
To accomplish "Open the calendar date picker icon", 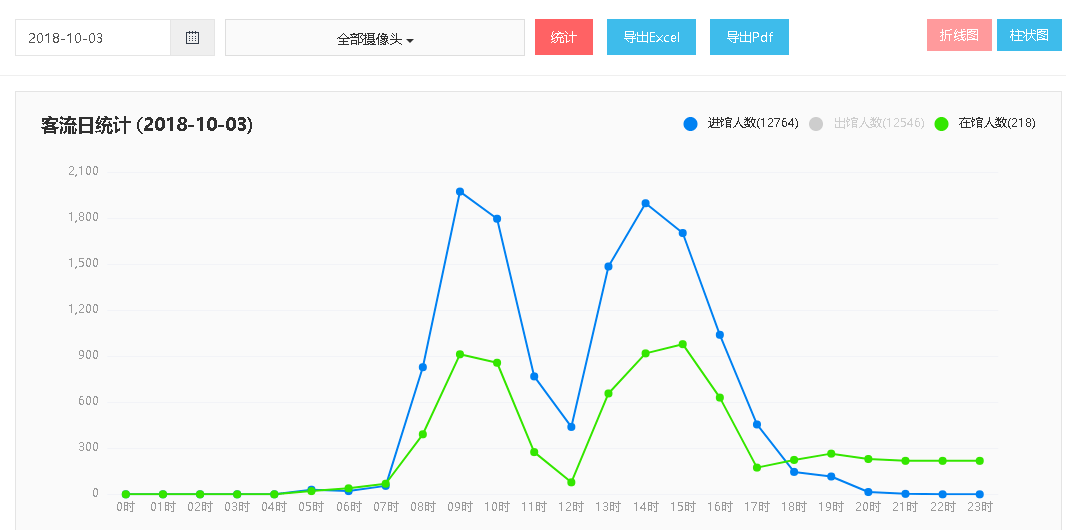I will (x=192, y=37).
